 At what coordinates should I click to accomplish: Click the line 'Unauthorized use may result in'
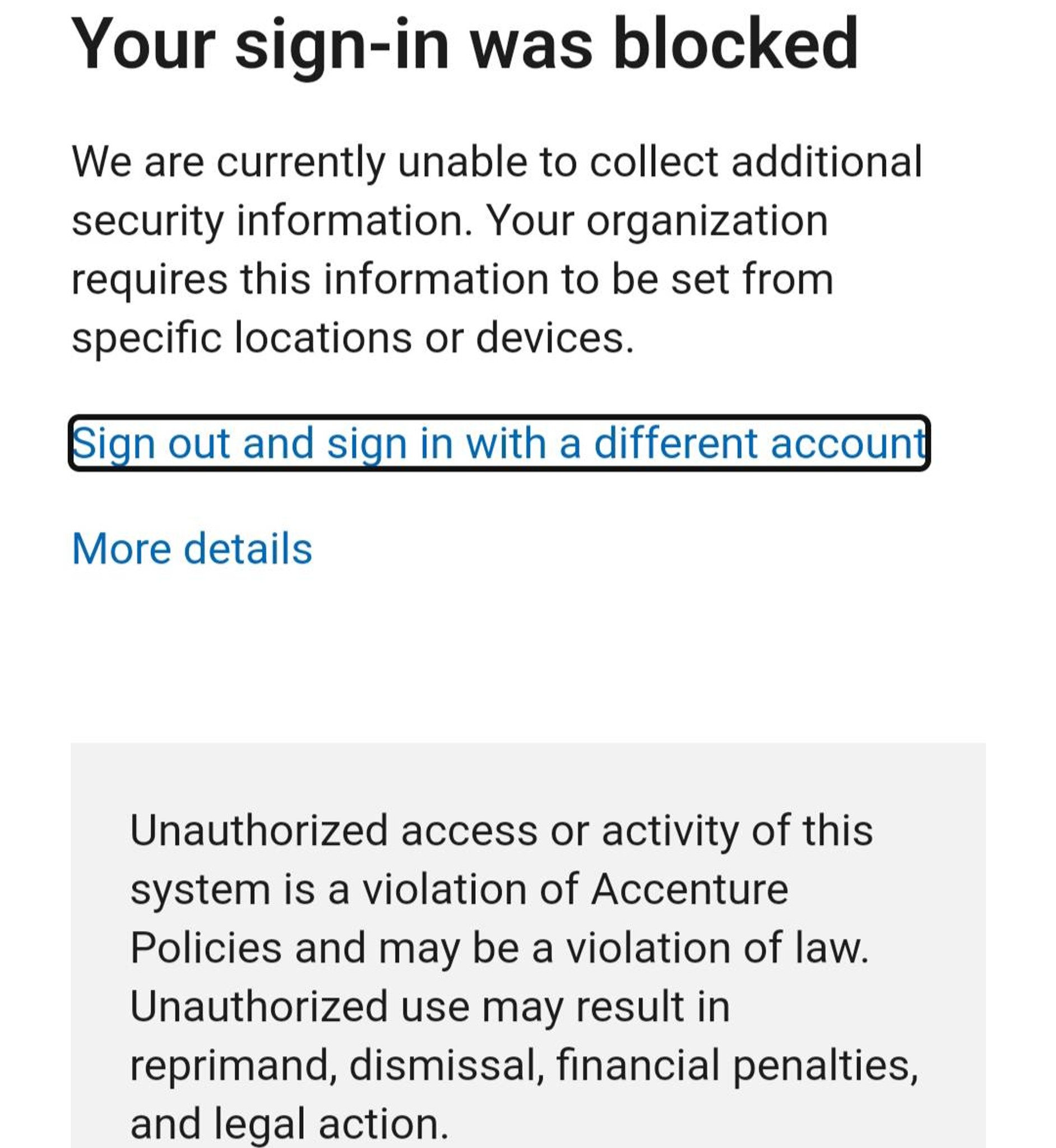tap(430, 1007)
